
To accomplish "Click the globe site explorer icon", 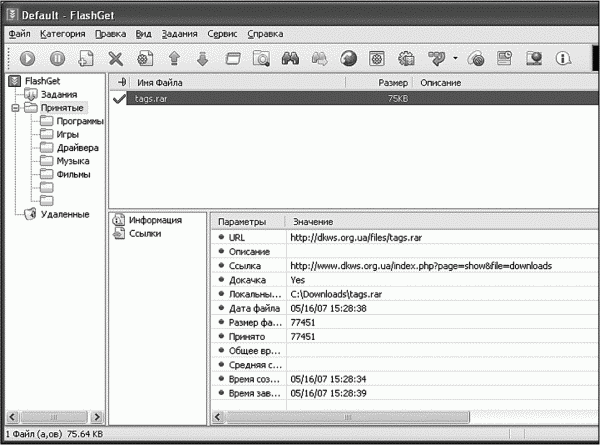I will (348, 59).
